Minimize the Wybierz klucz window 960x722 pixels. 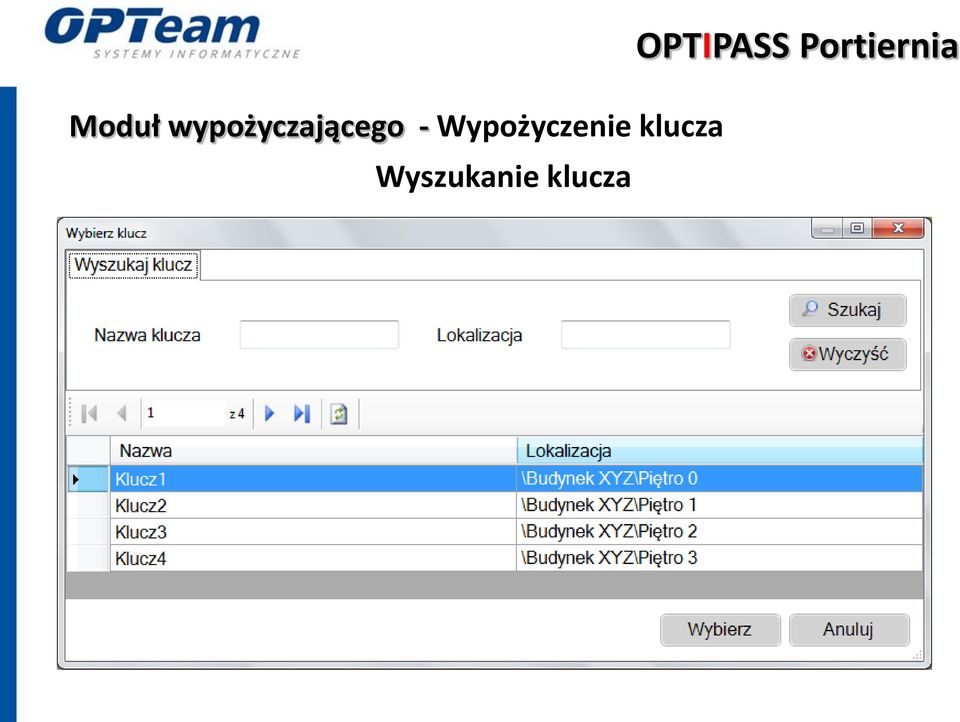(x=827, y=228)
